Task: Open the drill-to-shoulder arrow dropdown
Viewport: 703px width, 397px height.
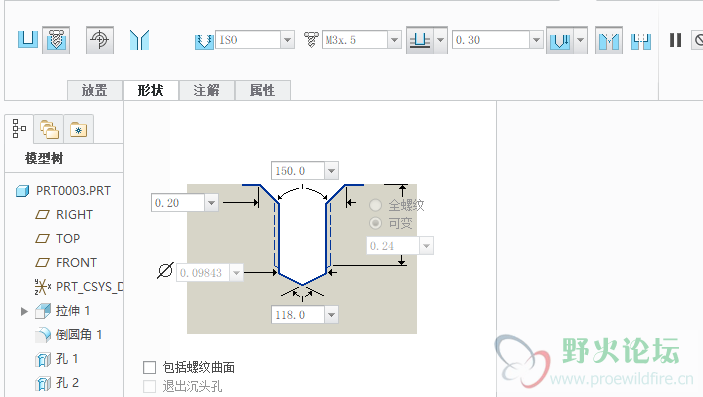Action: [x=581, y=40]
